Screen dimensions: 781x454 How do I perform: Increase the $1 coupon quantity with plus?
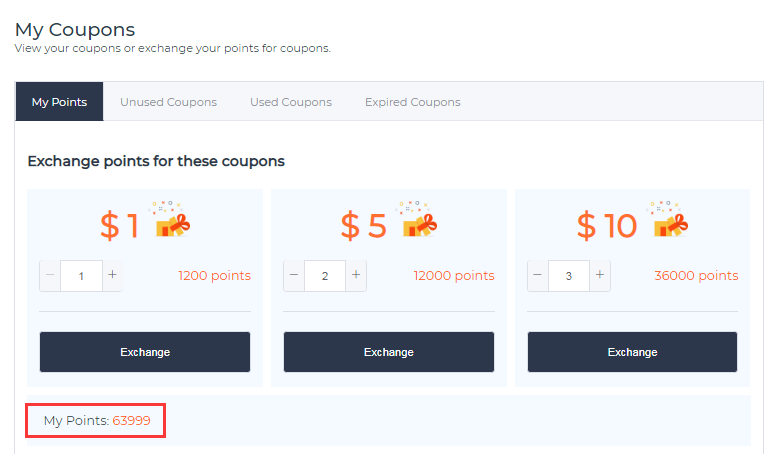[113, 275]
